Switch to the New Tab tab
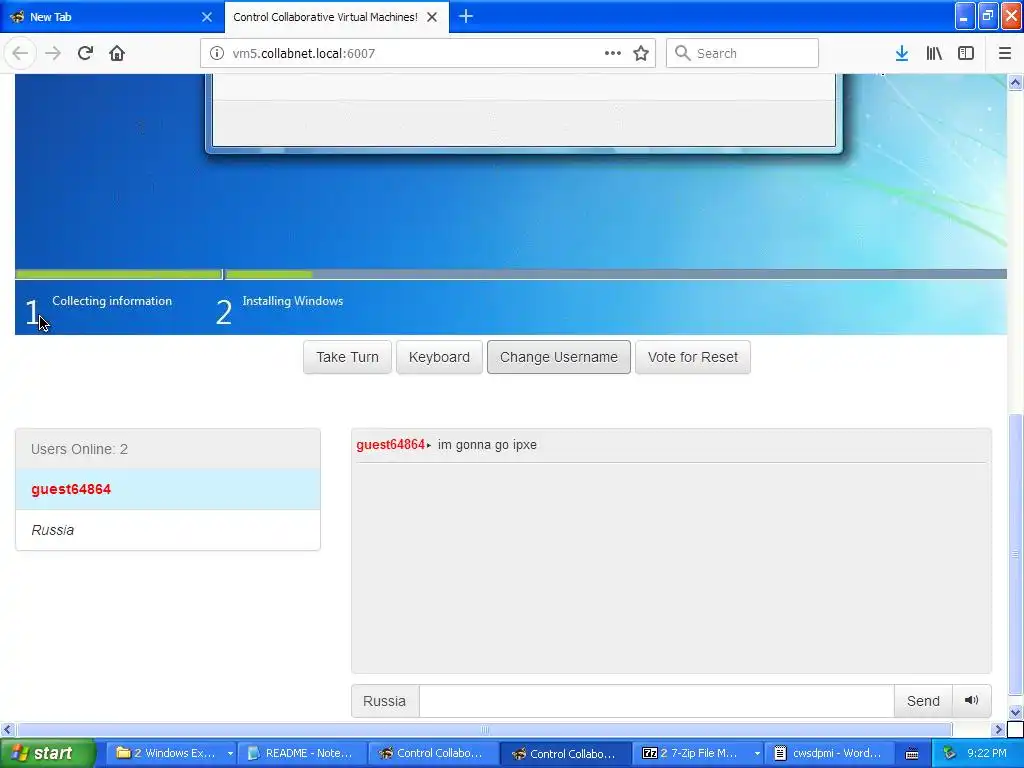 (112, 17)
